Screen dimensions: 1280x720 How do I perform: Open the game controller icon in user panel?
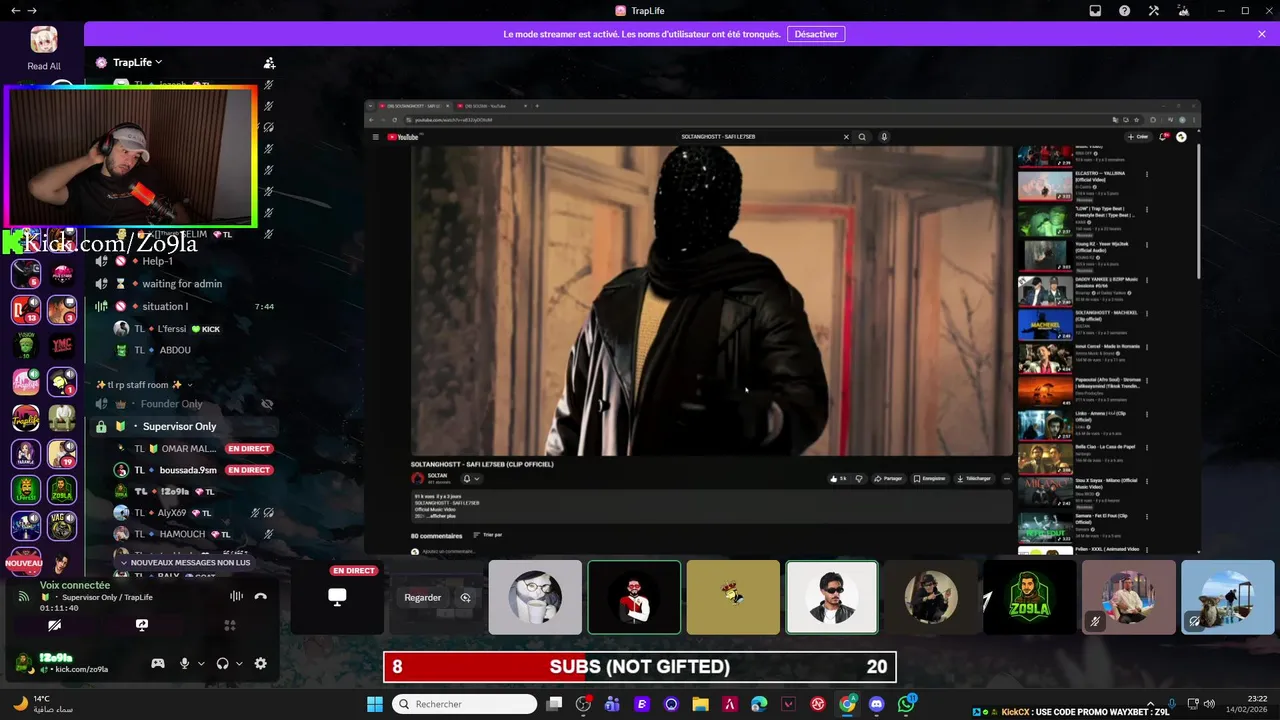pos(158,663)
